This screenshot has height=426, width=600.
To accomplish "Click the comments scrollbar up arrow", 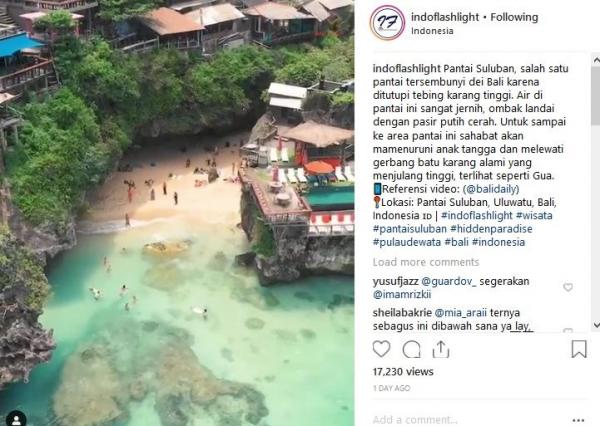I will tap(596, 60).
